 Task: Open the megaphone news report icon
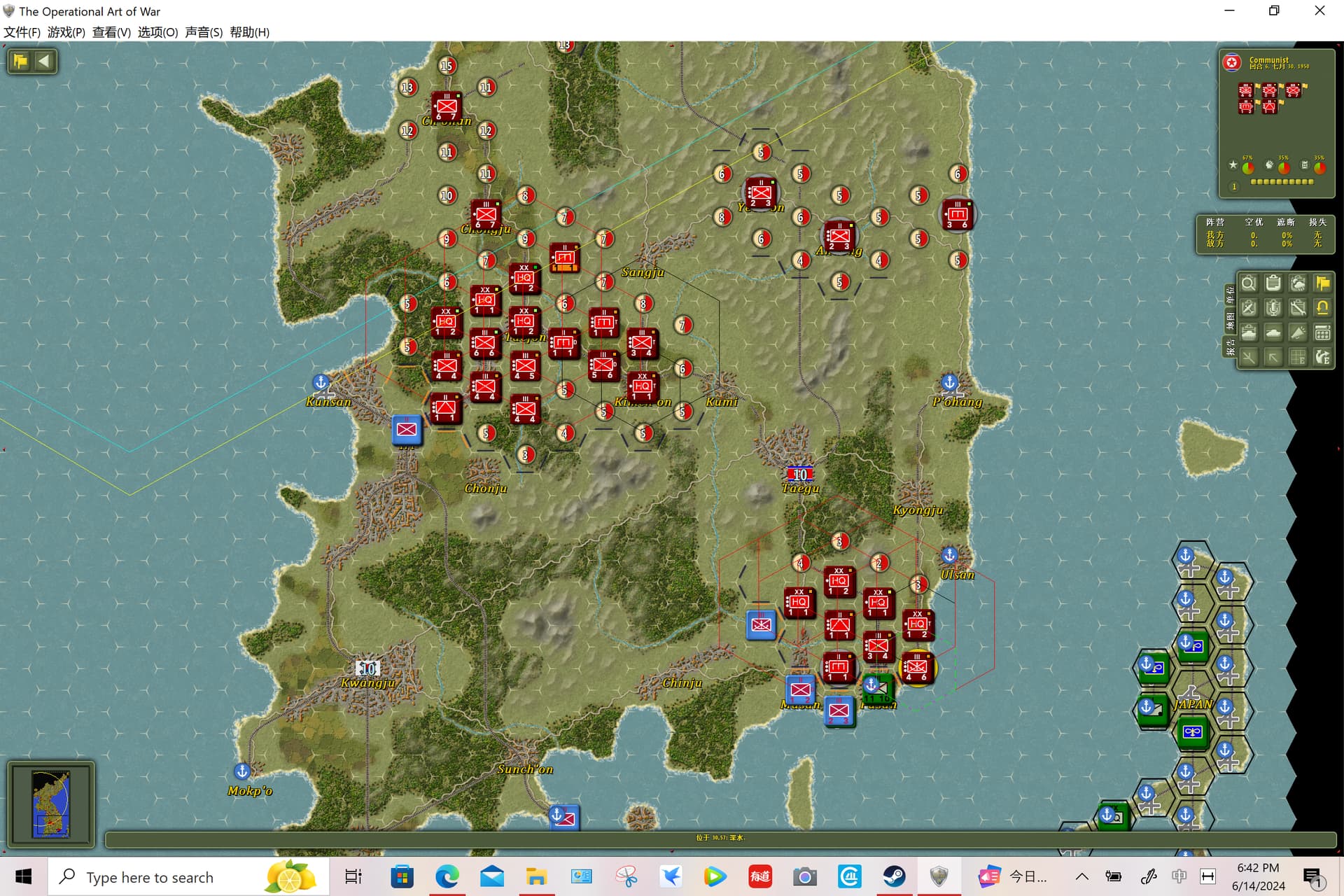(1298, 332)
